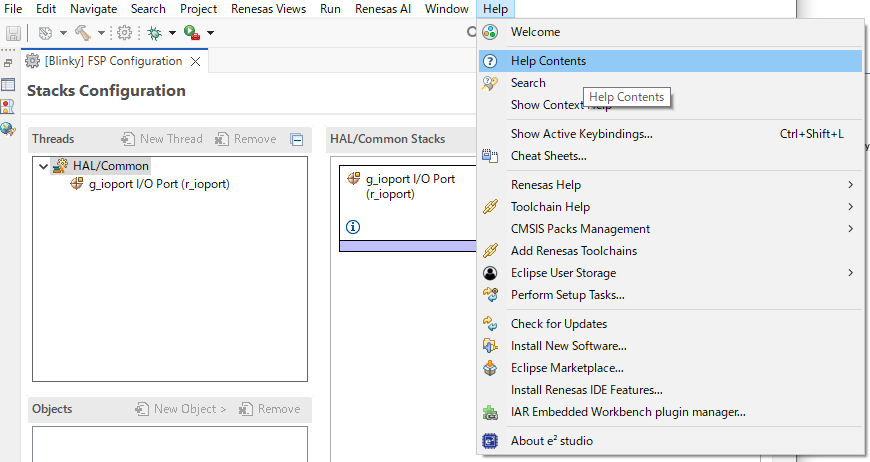Open the external tools dropdown arrow
Screen dimensions: 870x462
(x=210, y=33)
